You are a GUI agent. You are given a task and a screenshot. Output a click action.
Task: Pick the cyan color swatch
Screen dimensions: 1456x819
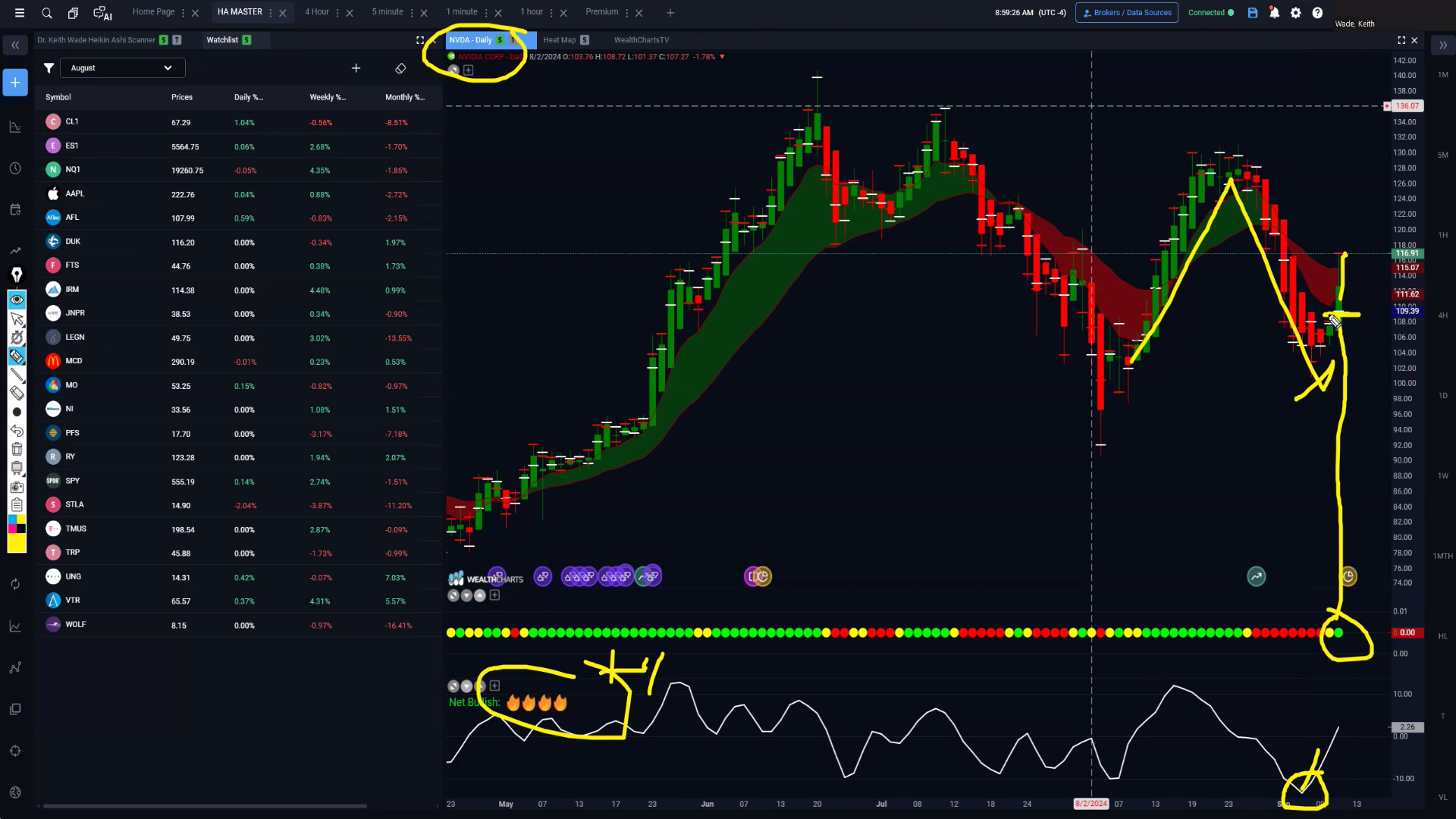pos(12,519)
